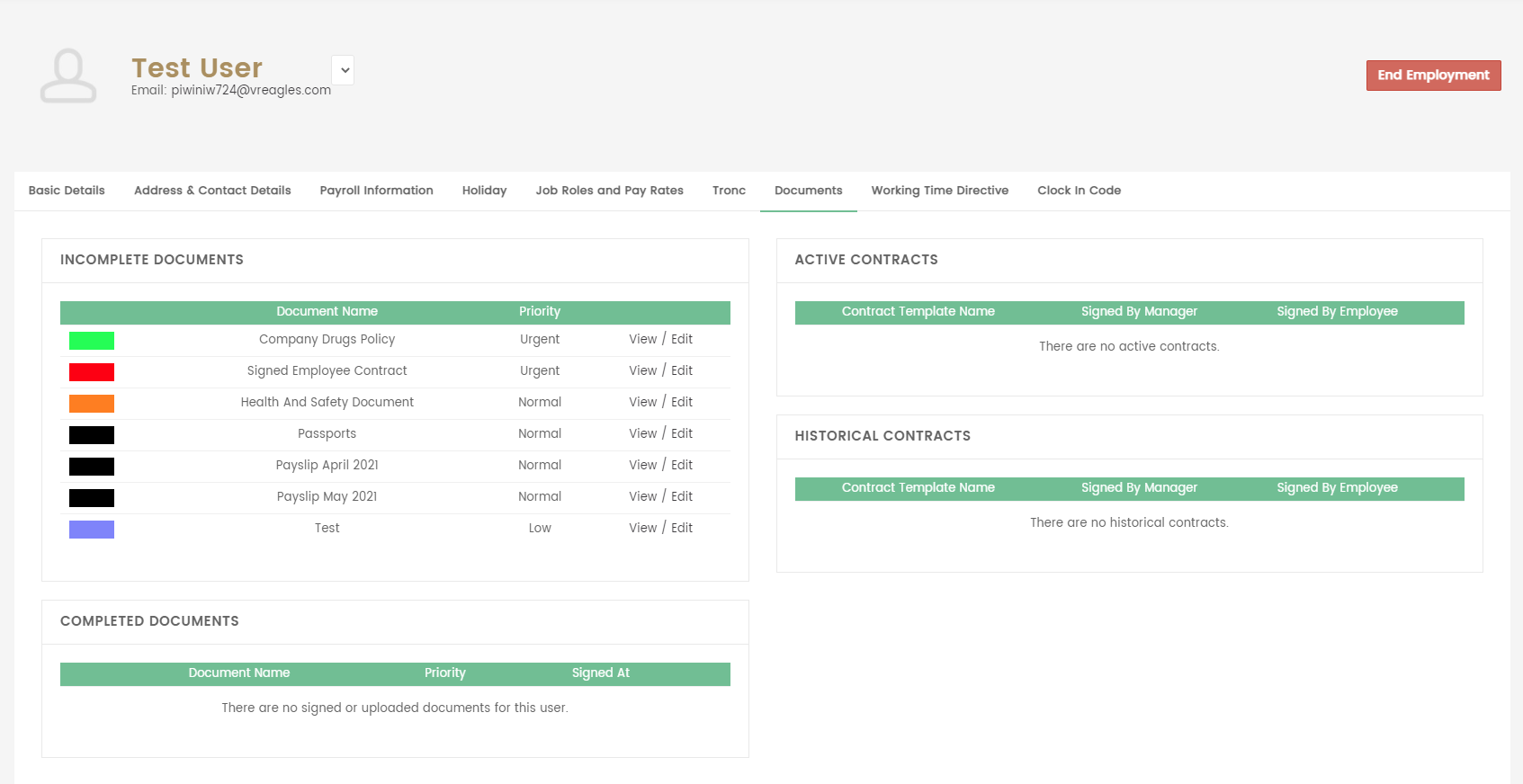Open the Tronc tab
The width and height of the screenshot is (1523, 784).
pos(729,191)
